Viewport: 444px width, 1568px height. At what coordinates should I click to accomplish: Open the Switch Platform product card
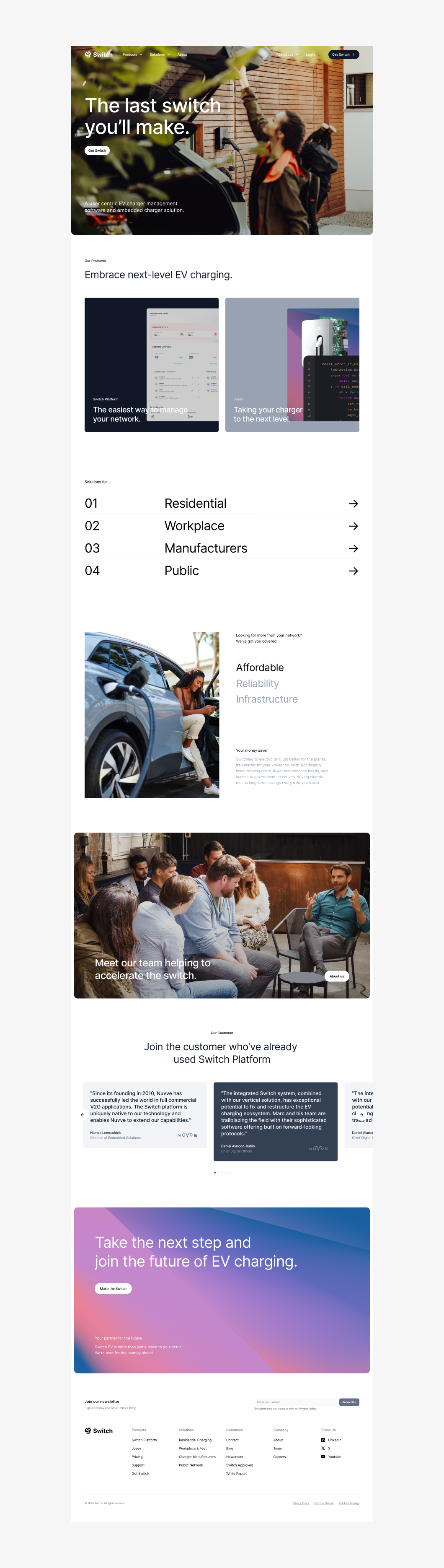click(152, 365)
